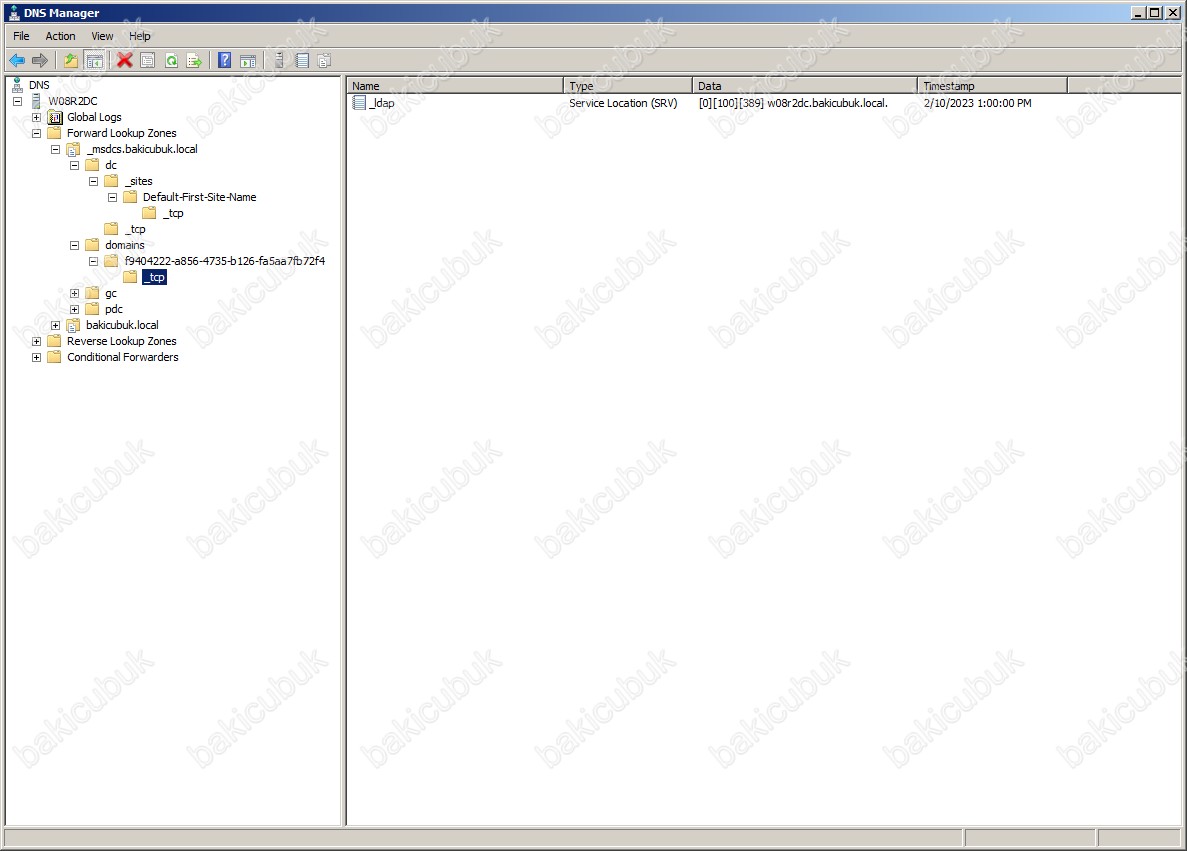Screen dimensions: 1187x851
Task: Sort by the Data column header
Action: tap(805, 86)
